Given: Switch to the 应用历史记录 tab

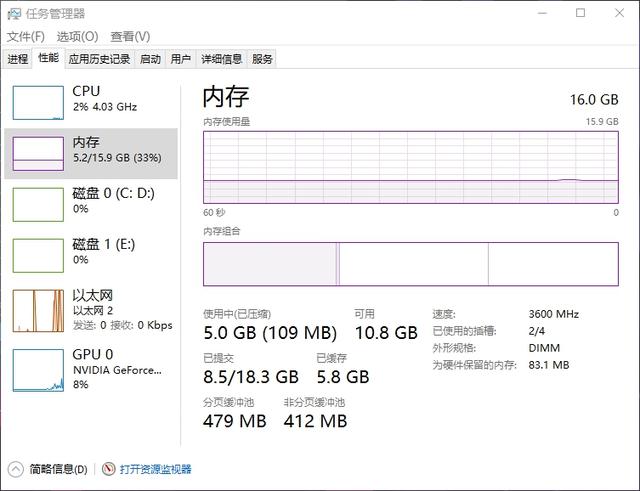Looking at the screenshot, I should [99, 59].
